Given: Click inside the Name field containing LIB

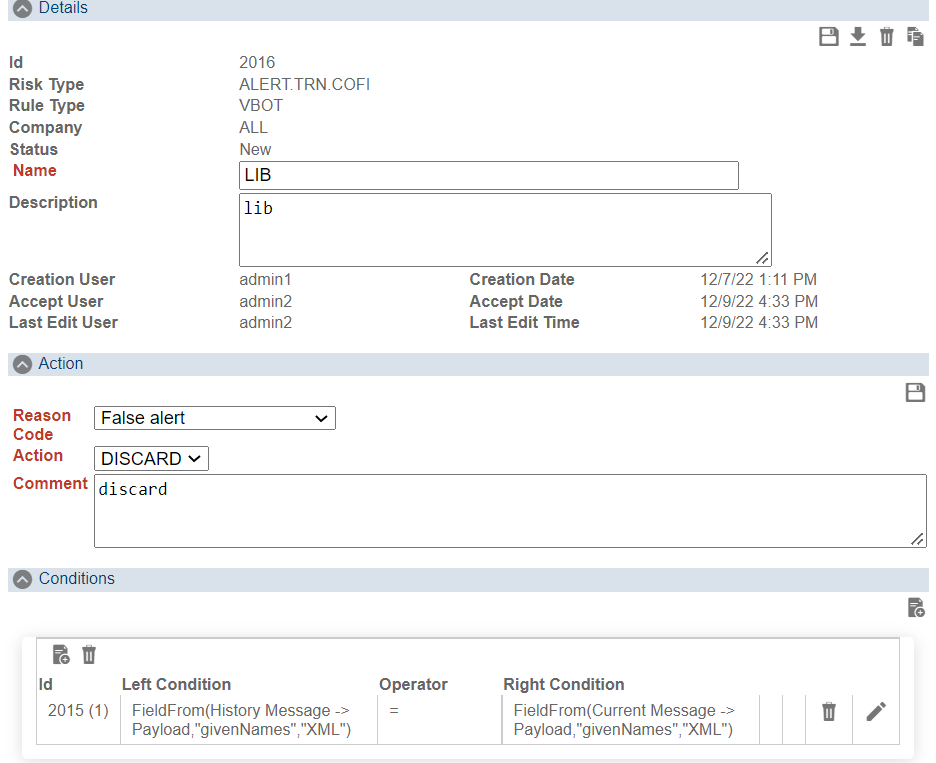Looking at the screenshot, I should (488, 175).
